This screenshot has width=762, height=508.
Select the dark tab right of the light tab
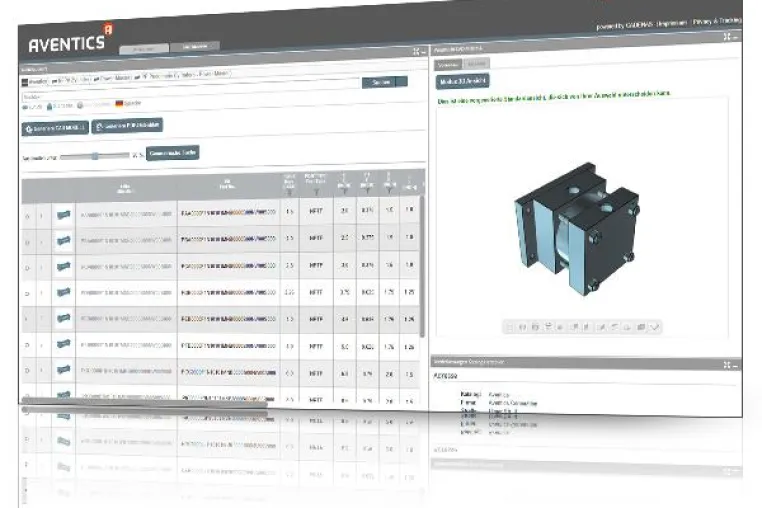pos(195,47)
